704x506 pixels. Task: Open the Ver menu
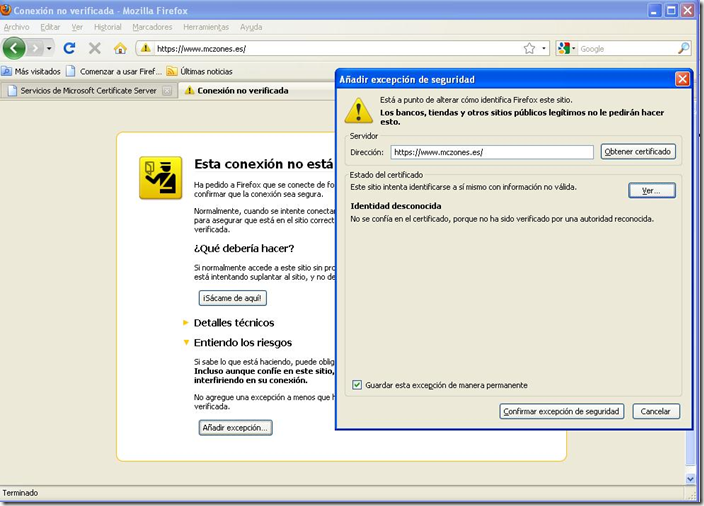(x=77, y=27)
